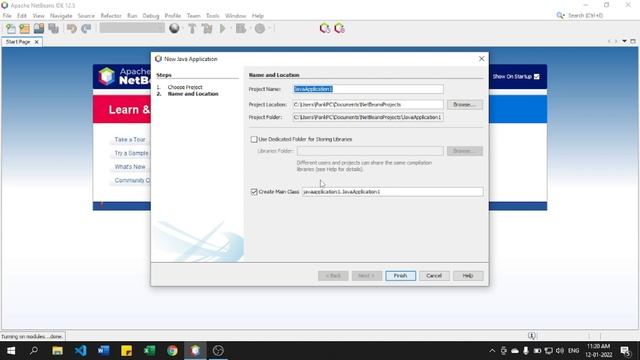Image resolution: width=640 pixels, height=360 pixels.
Task: Close the Start Page tab
Action: (37, 42)
